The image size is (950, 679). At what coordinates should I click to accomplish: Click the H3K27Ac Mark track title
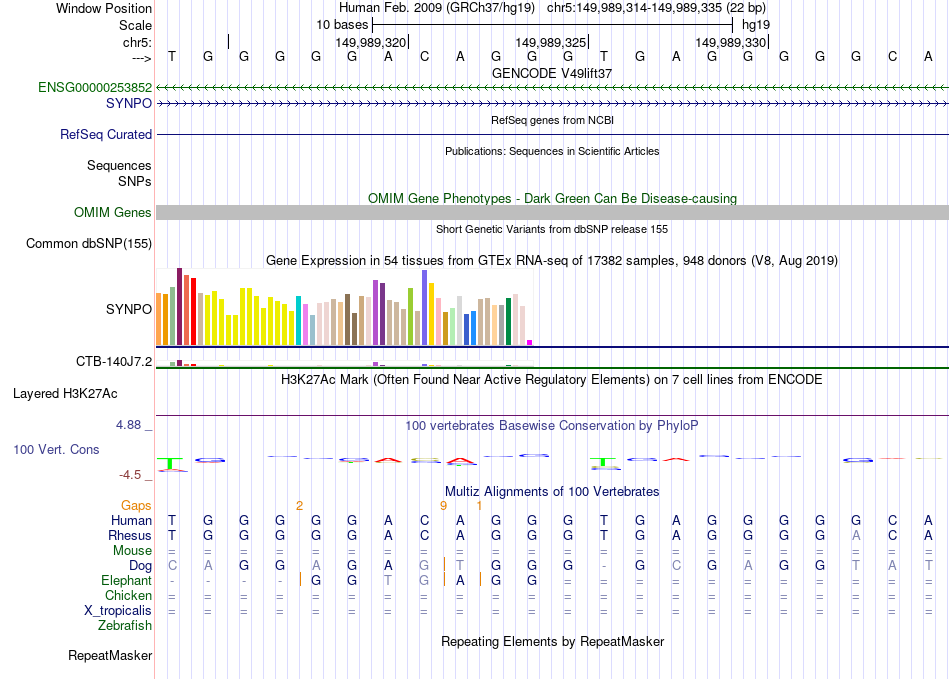coord(552,380)
